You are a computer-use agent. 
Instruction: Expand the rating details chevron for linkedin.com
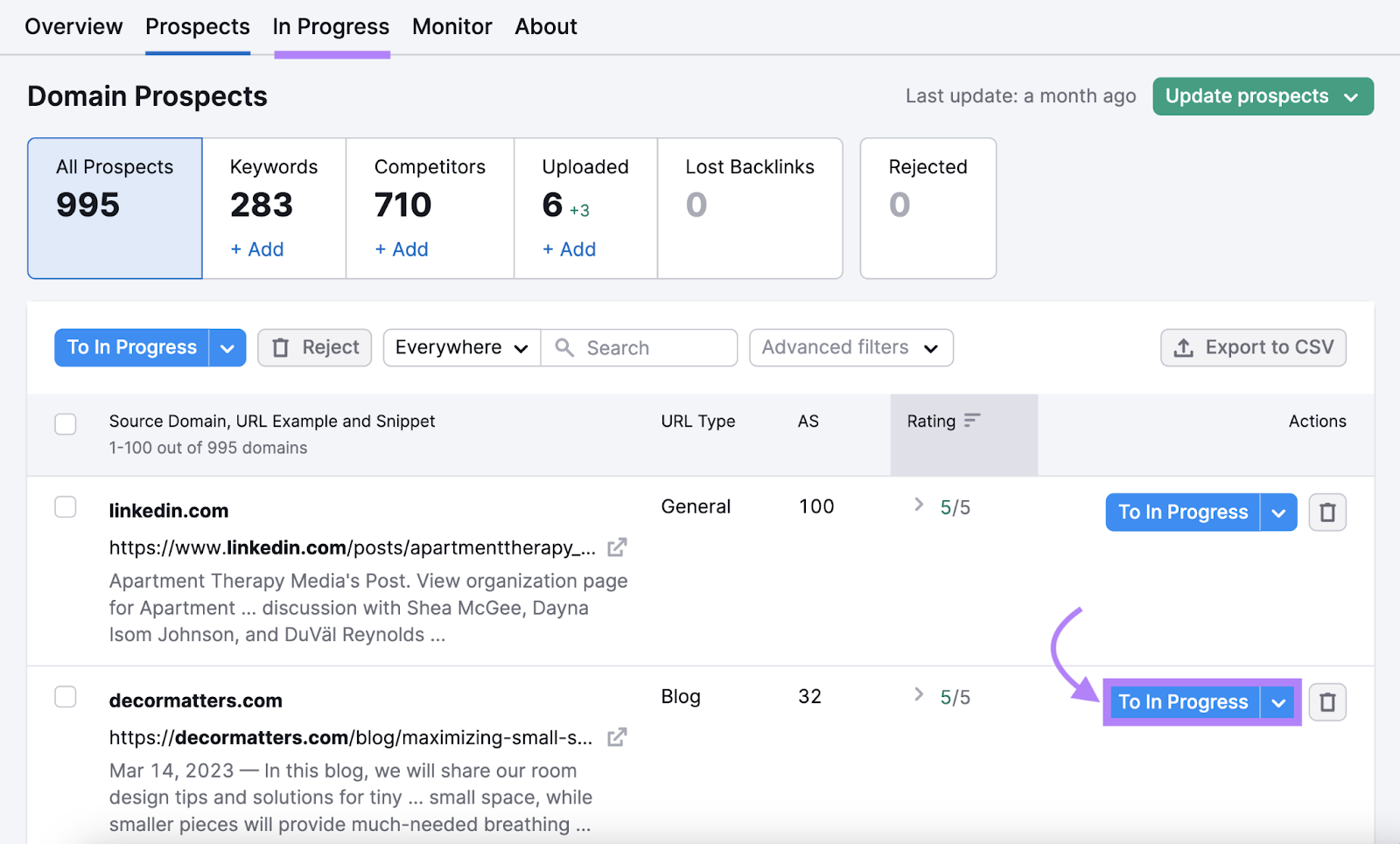(918, 506)
